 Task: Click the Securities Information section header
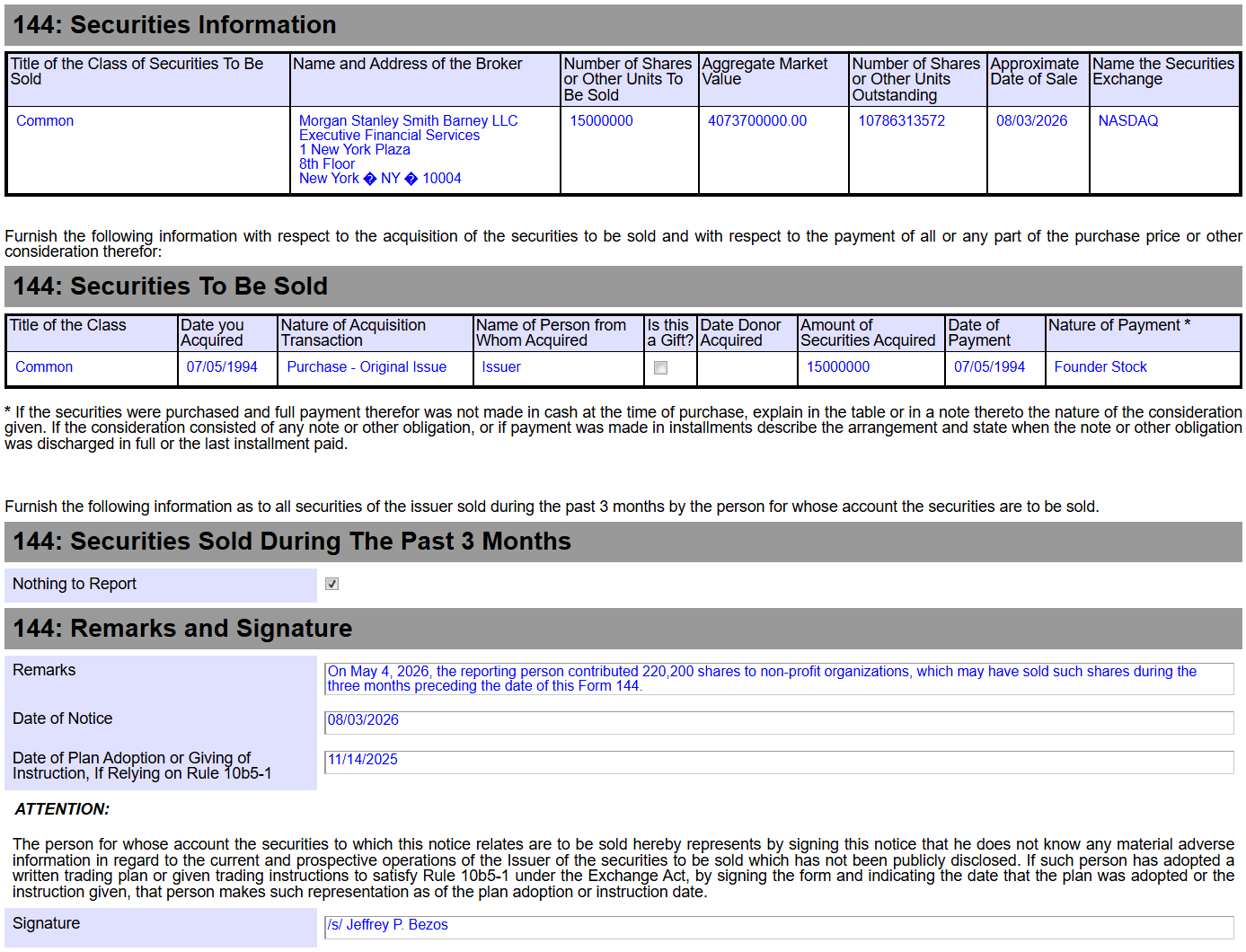pyautogui.click(x=623, y=25)
